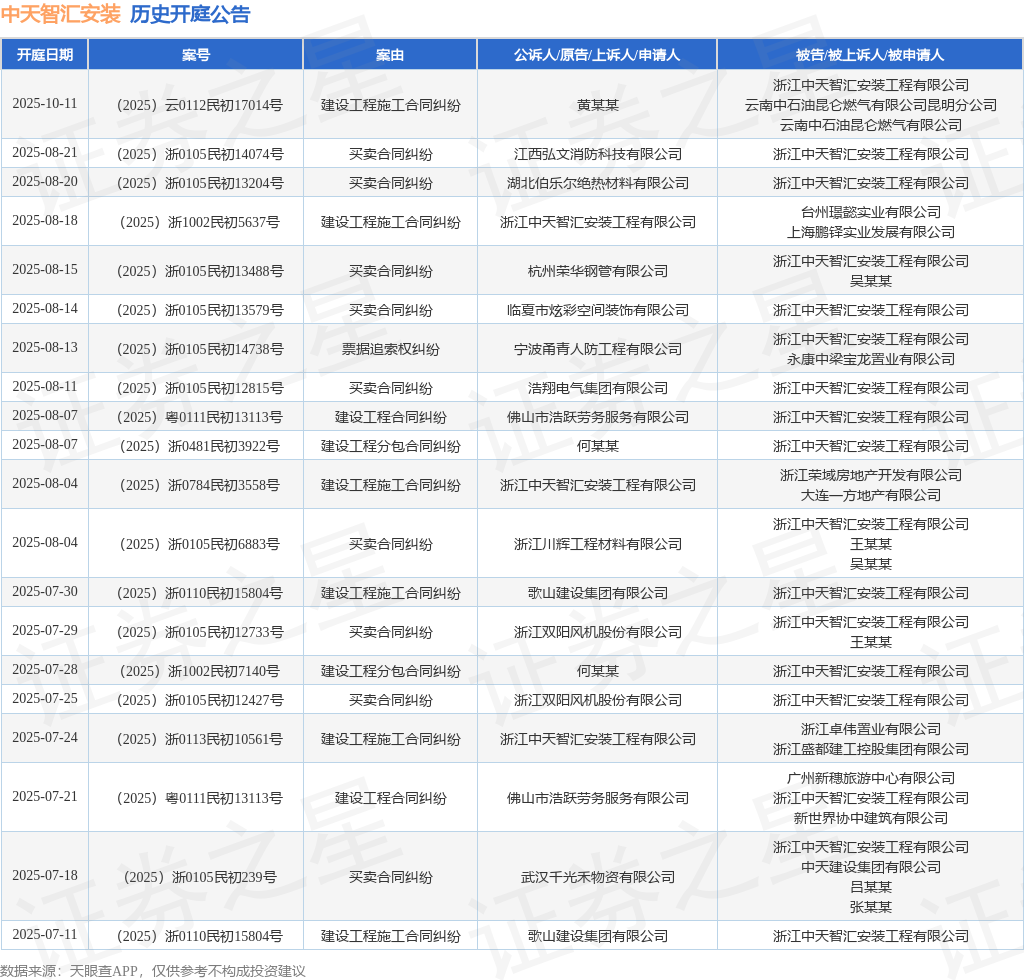Click plaintiff 湖北伯乐尔绝热材料有限公司

pos(598,183)
